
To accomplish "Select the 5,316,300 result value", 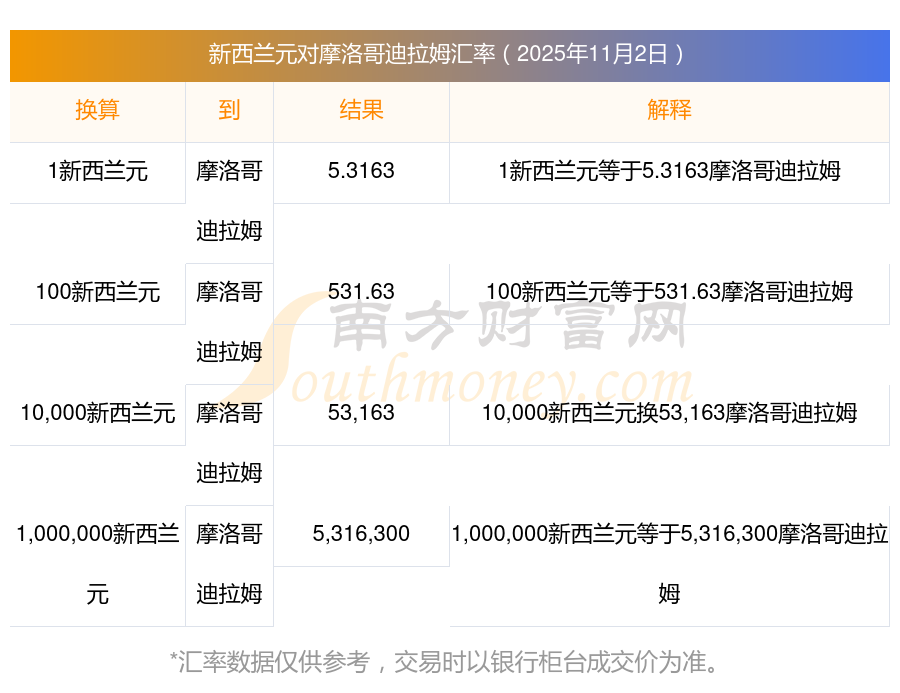I will coord(361,534).
